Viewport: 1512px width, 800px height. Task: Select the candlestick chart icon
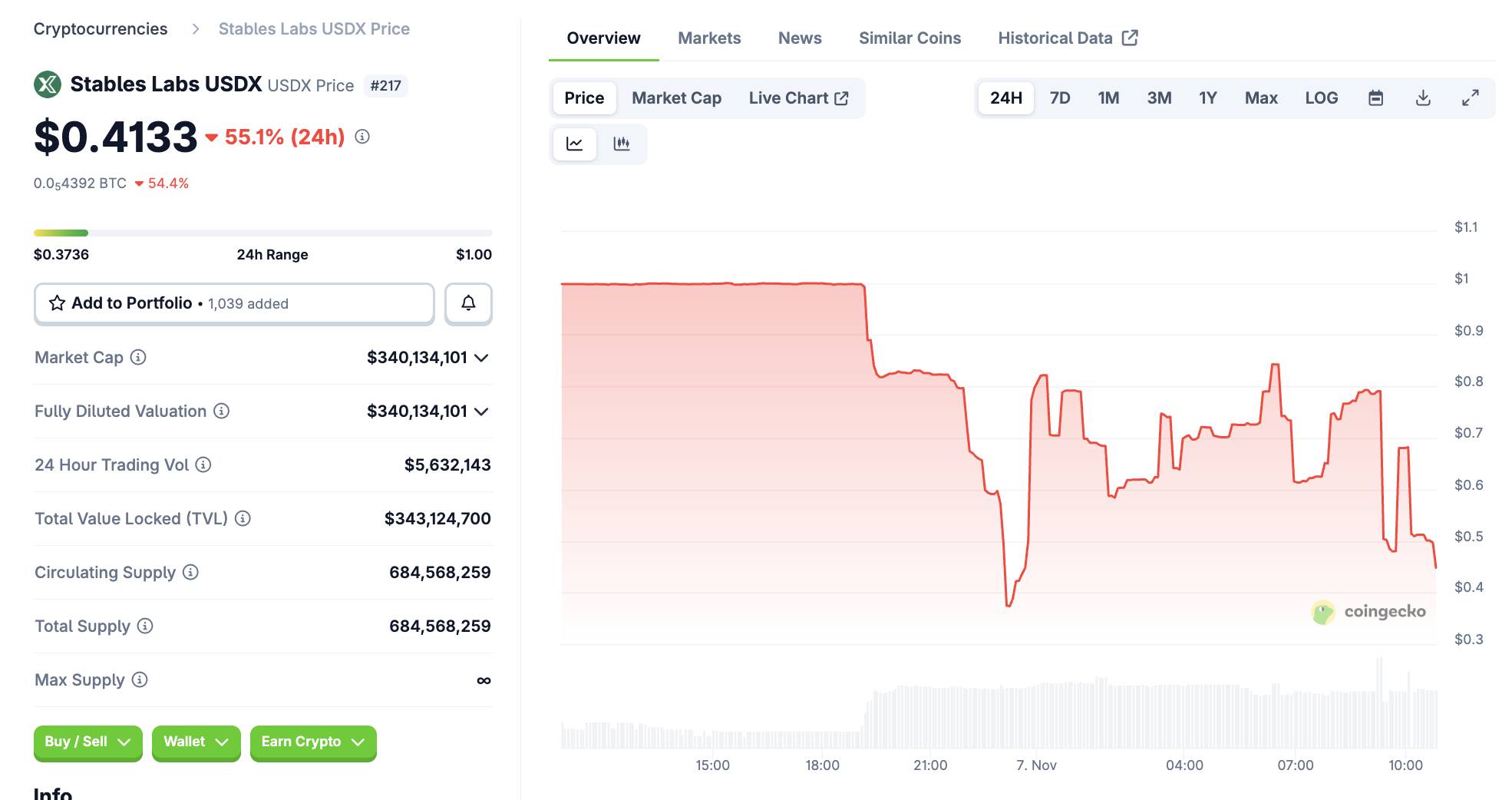click(623, 144)
